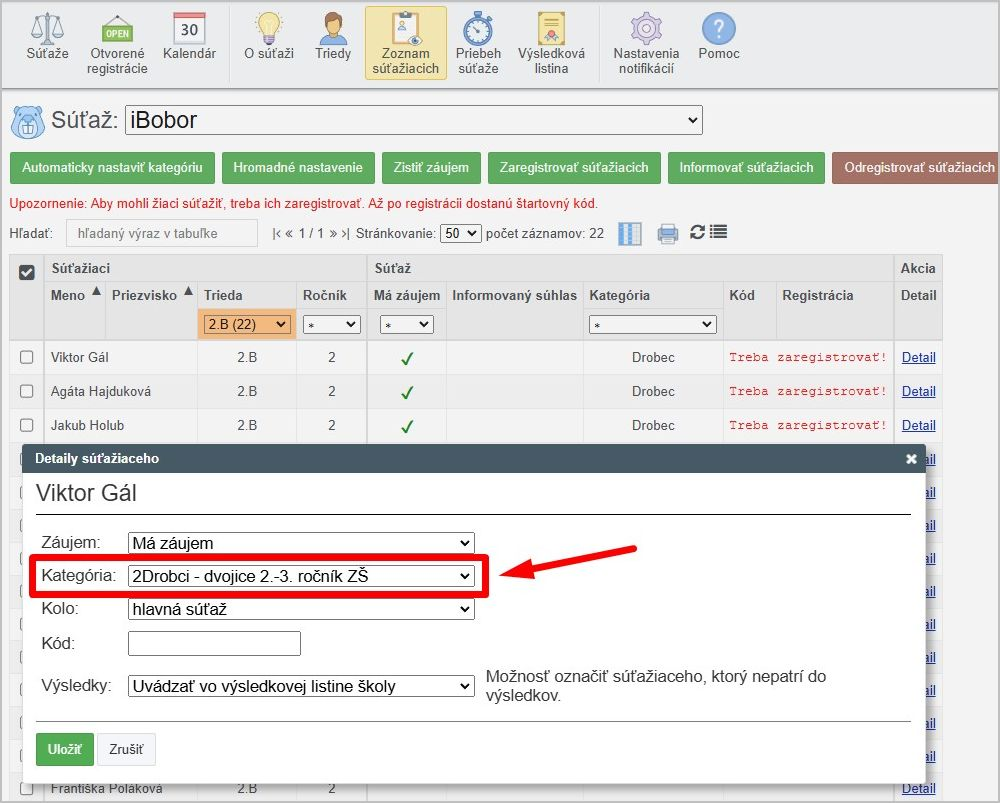
Task: Close the Detaily súťažiaceho dialog
Action: coord(911,459)
